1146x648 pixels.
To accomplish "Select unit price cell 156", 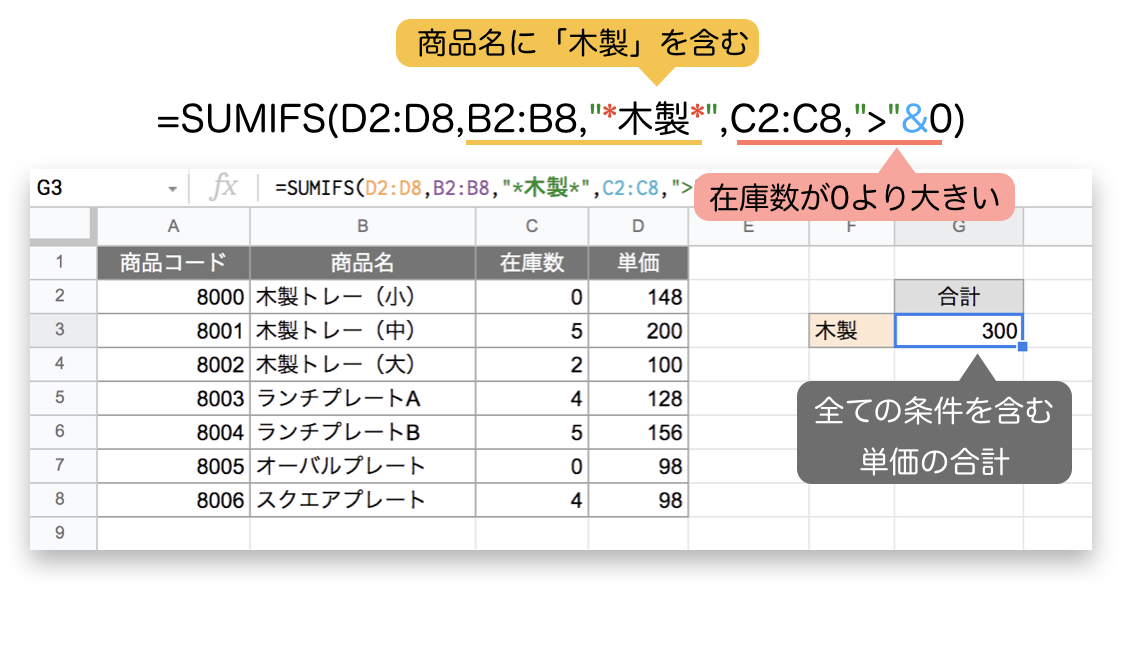I will click(638, 432).
